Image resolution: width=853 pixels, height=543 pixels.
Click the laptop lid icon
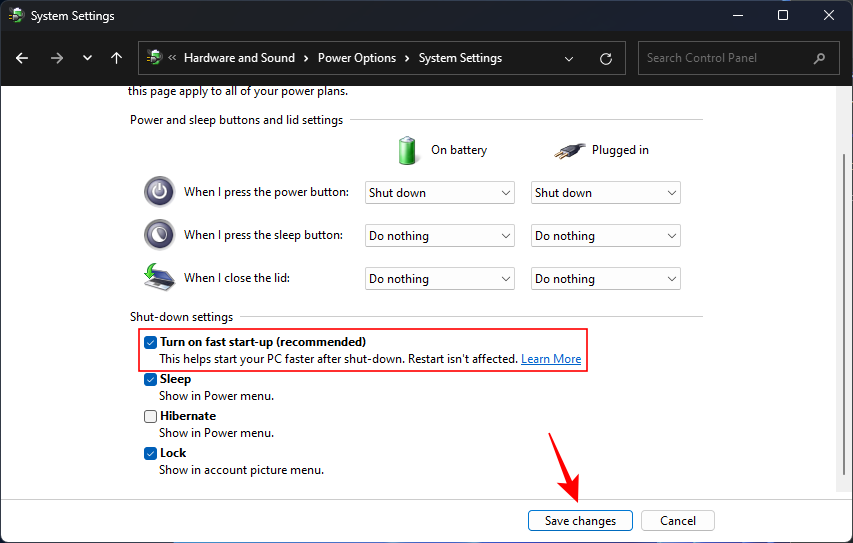tap(159, 277)
